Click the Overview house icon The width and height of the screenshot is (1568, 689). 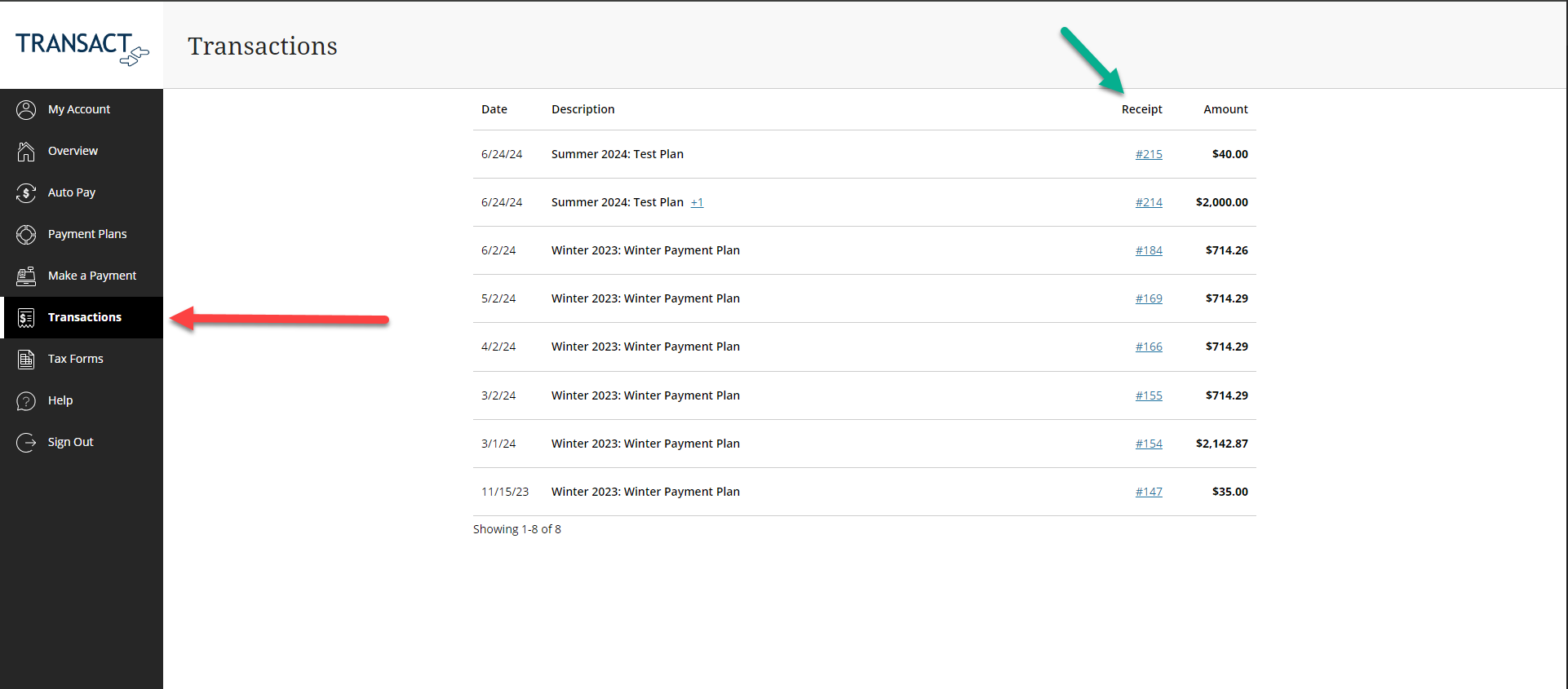(x=26, y=151)
